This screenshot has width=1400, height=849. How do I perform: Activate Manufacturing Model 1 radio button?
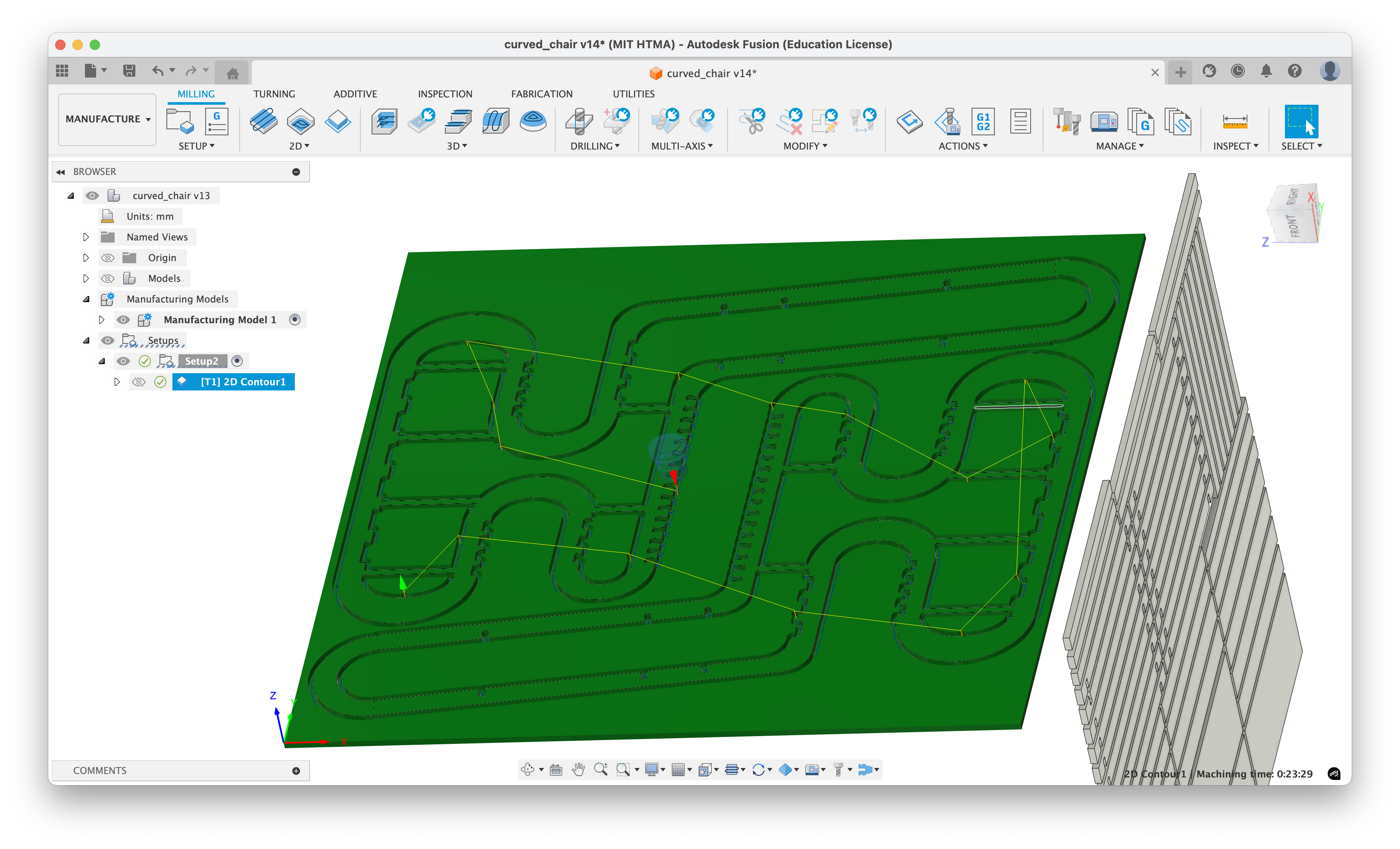tap(294, 319)
